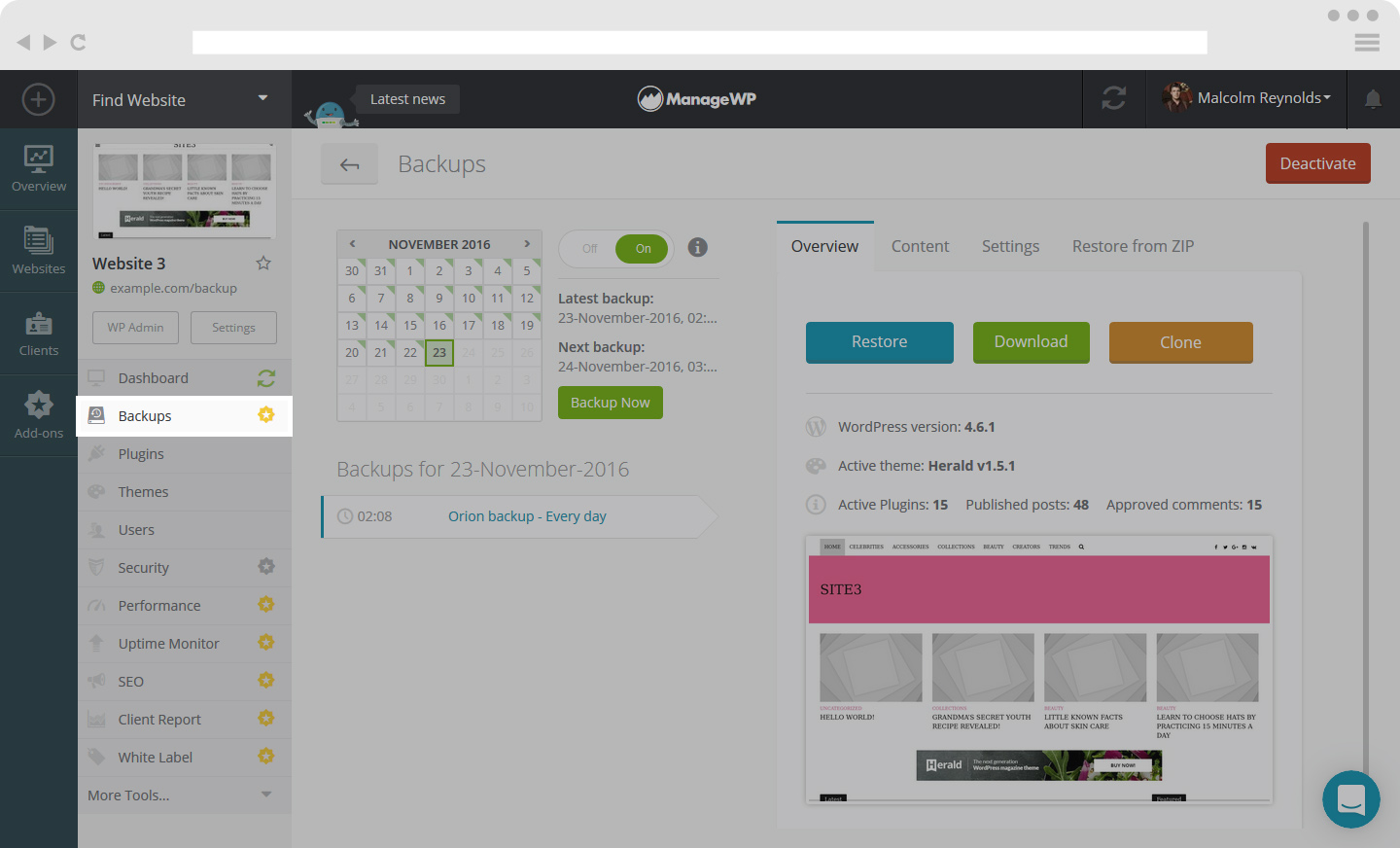Click the site preview screenshot thumbnail

tap(1039, 670)
